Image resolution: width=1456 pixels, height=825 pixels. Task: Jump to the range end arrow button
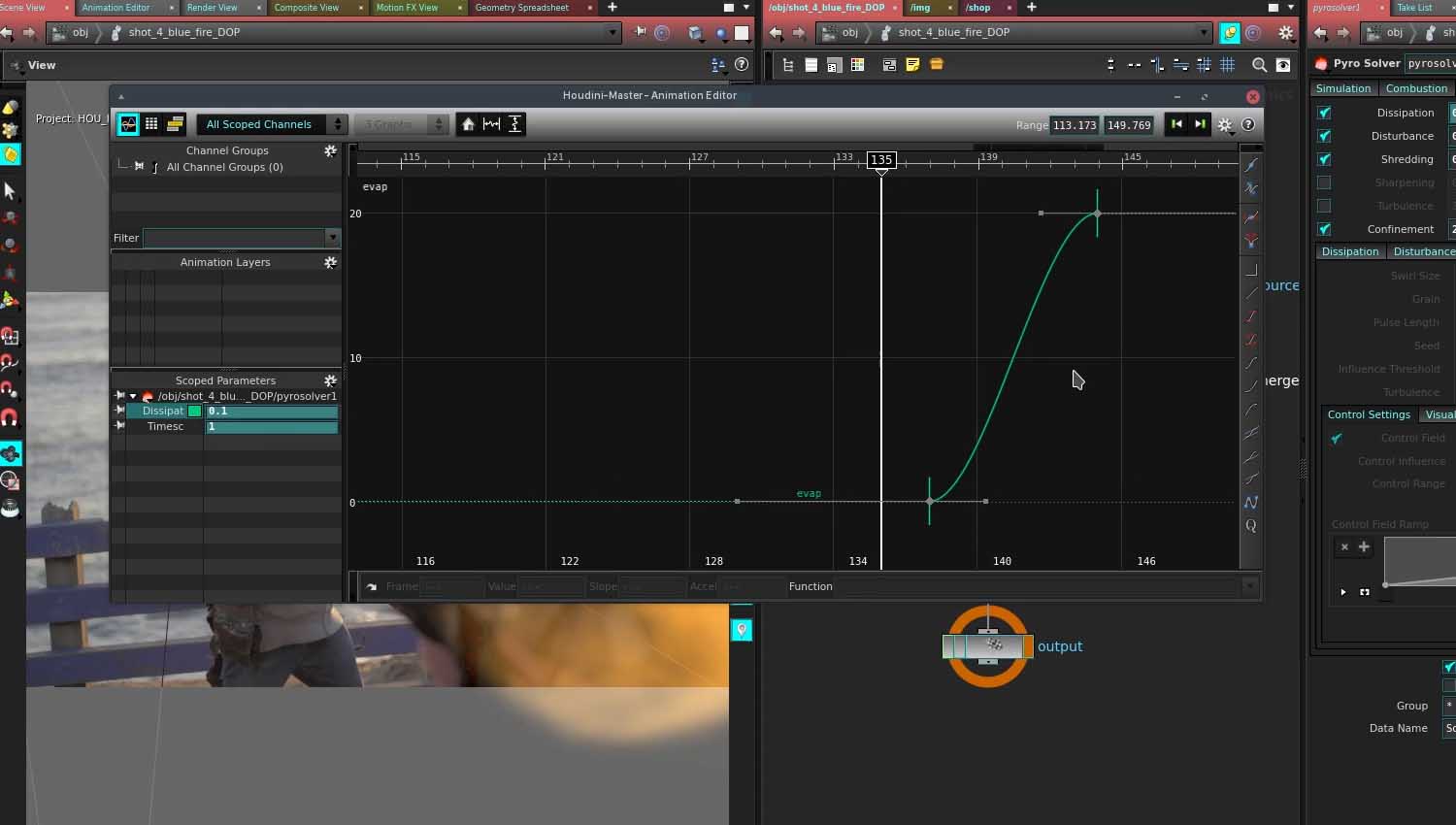tap(1200, 124)
